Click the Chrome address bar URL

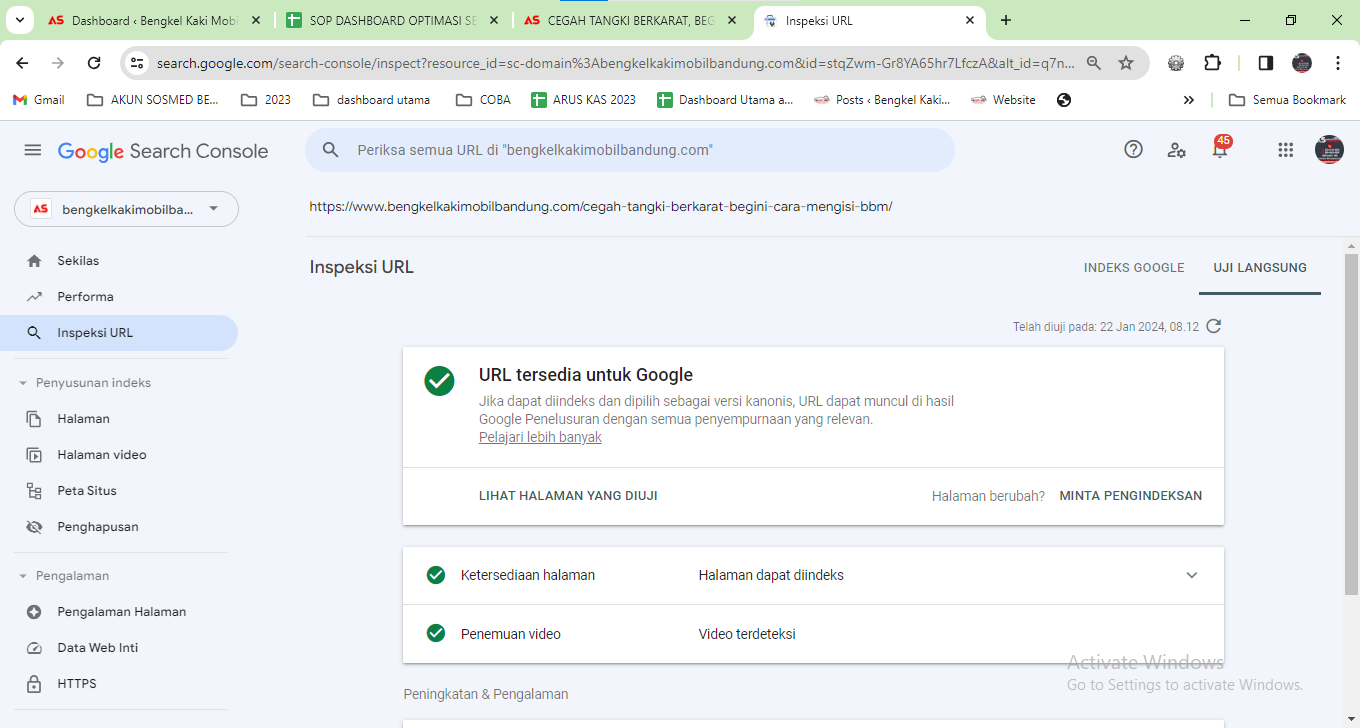click(615, 63)
